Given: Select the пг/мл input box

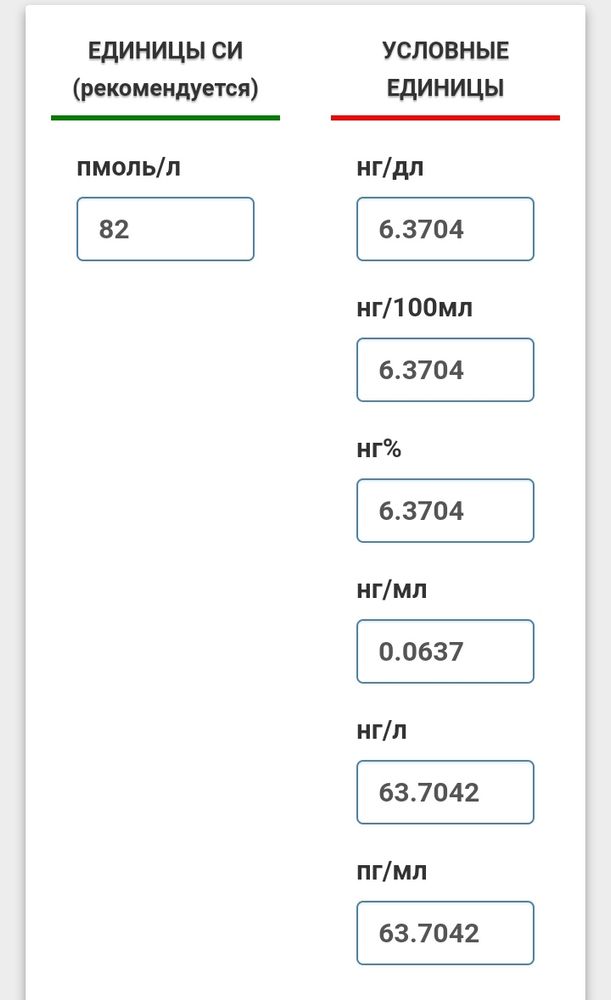Looking at the screenshot, I should 445,933.
